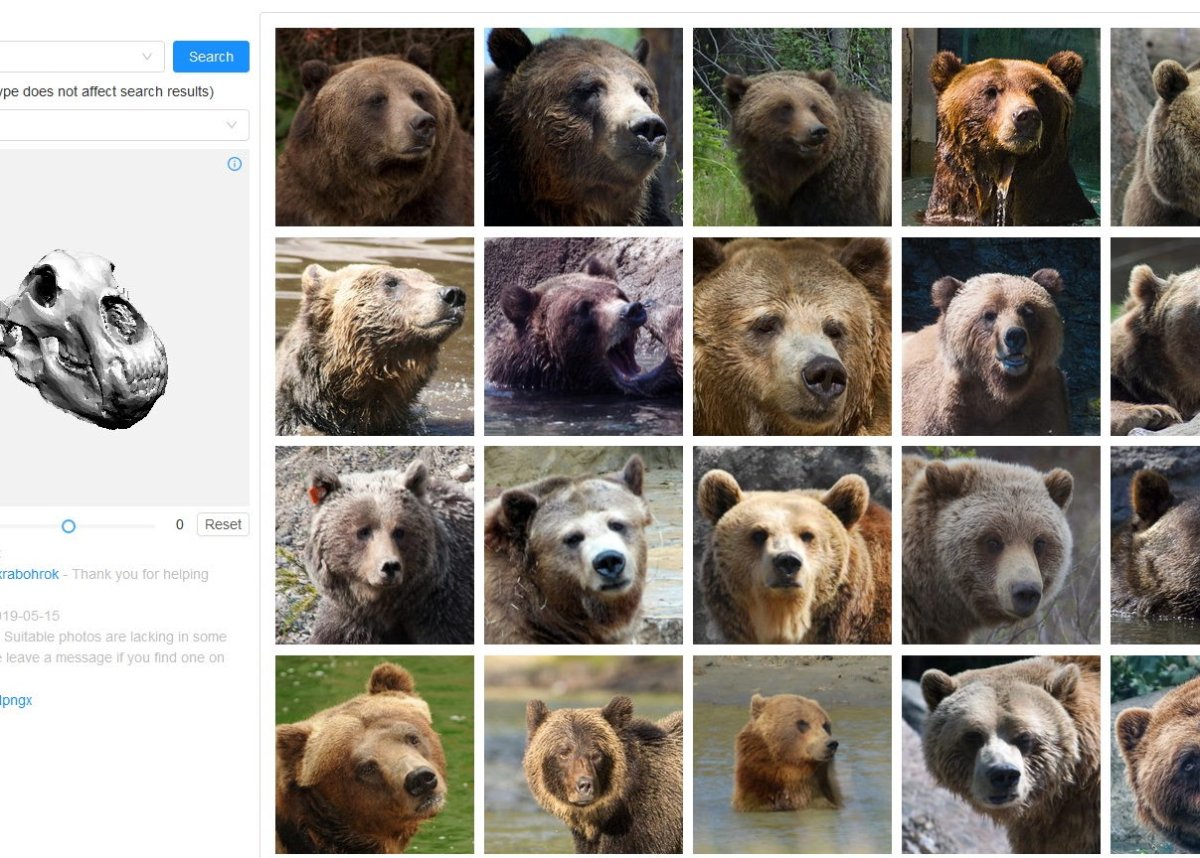Open the bear photo with the orange ear tag
This screenshot has width=1200, height=858.
click(374, 545)
